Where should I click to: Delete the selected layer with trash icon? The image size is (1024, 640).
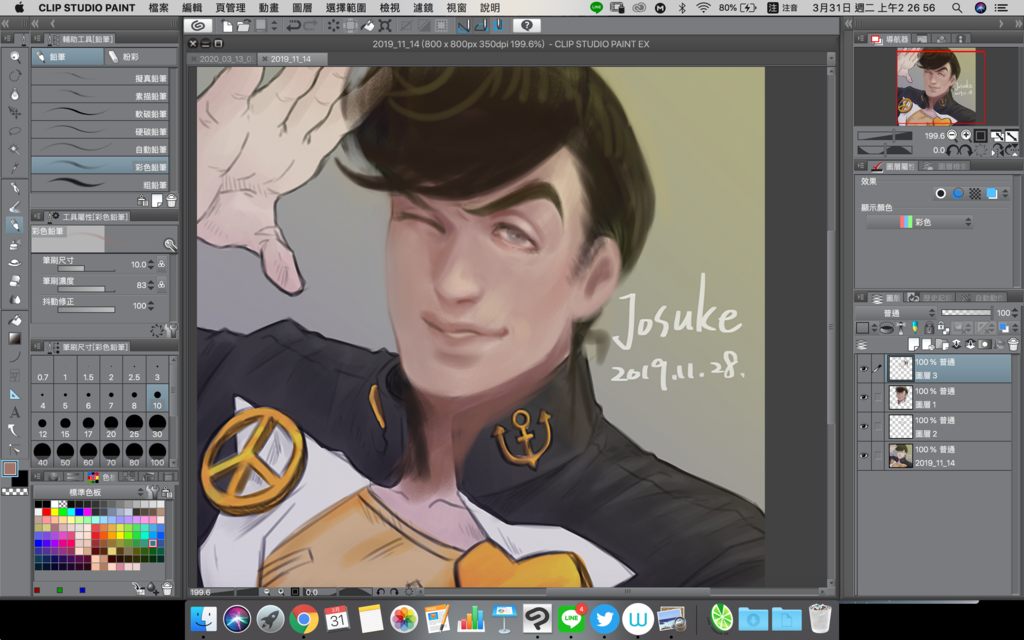click(x=1013, y=344)
